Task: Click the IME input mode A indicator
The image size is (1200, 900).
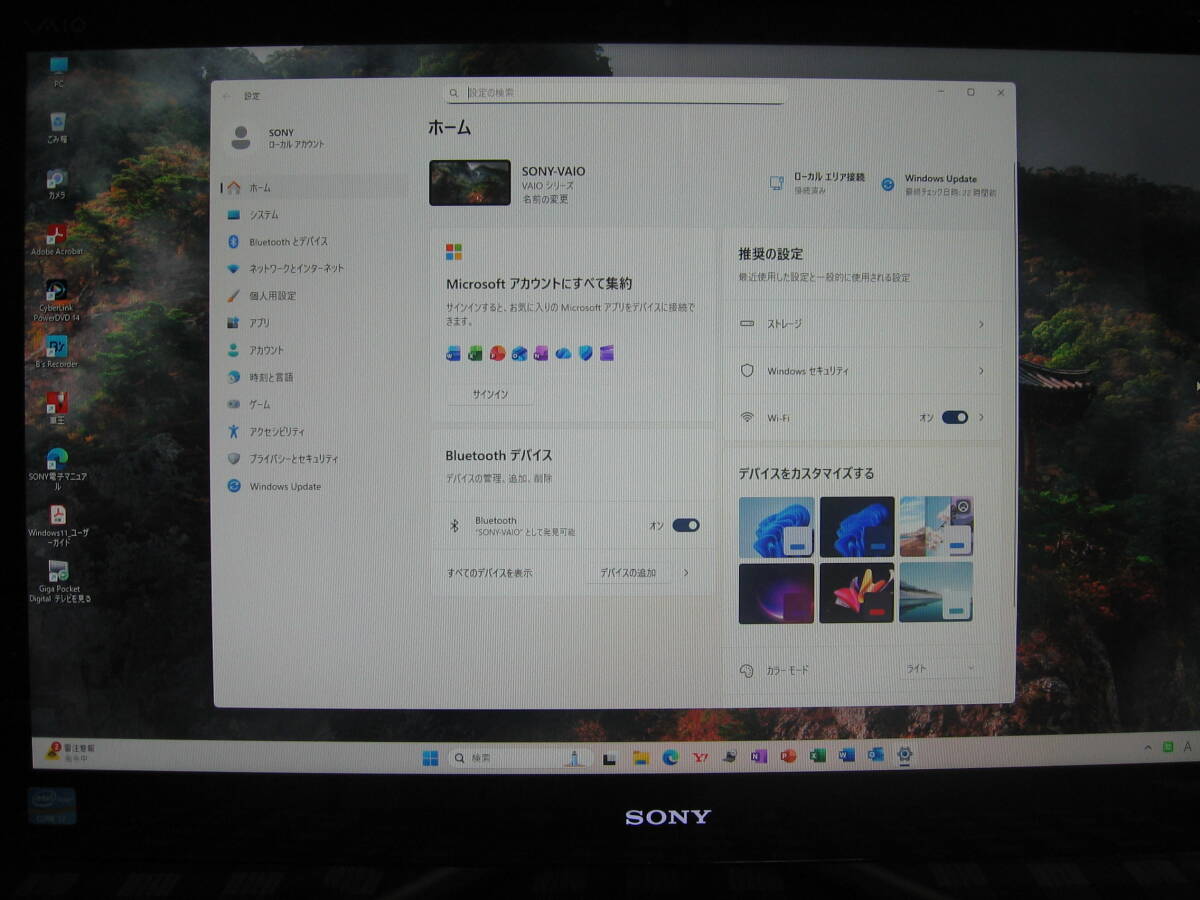Action: pyautogui.click(x=1188, y=747)
